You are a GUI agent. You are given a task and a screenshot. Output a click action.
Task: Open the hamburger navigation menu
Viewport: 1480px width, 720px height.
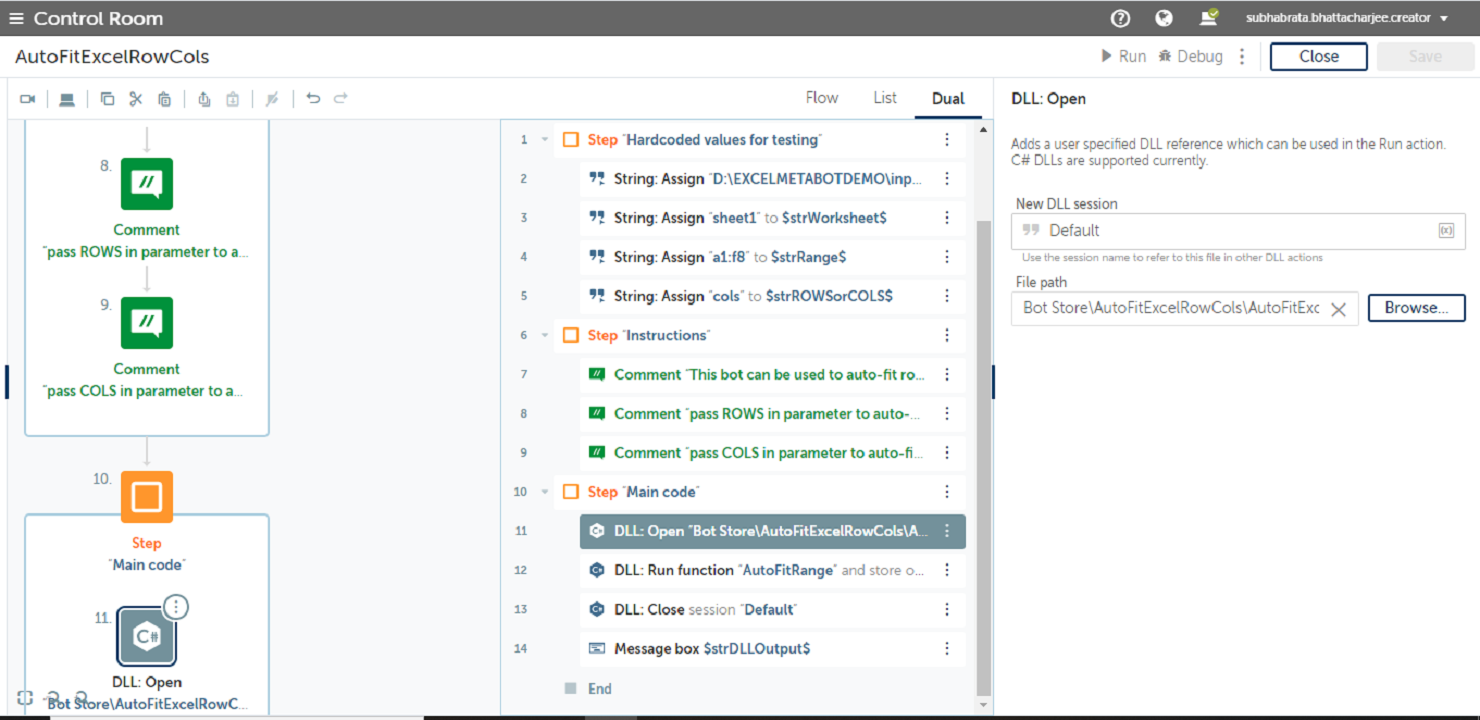click(16, 18)
